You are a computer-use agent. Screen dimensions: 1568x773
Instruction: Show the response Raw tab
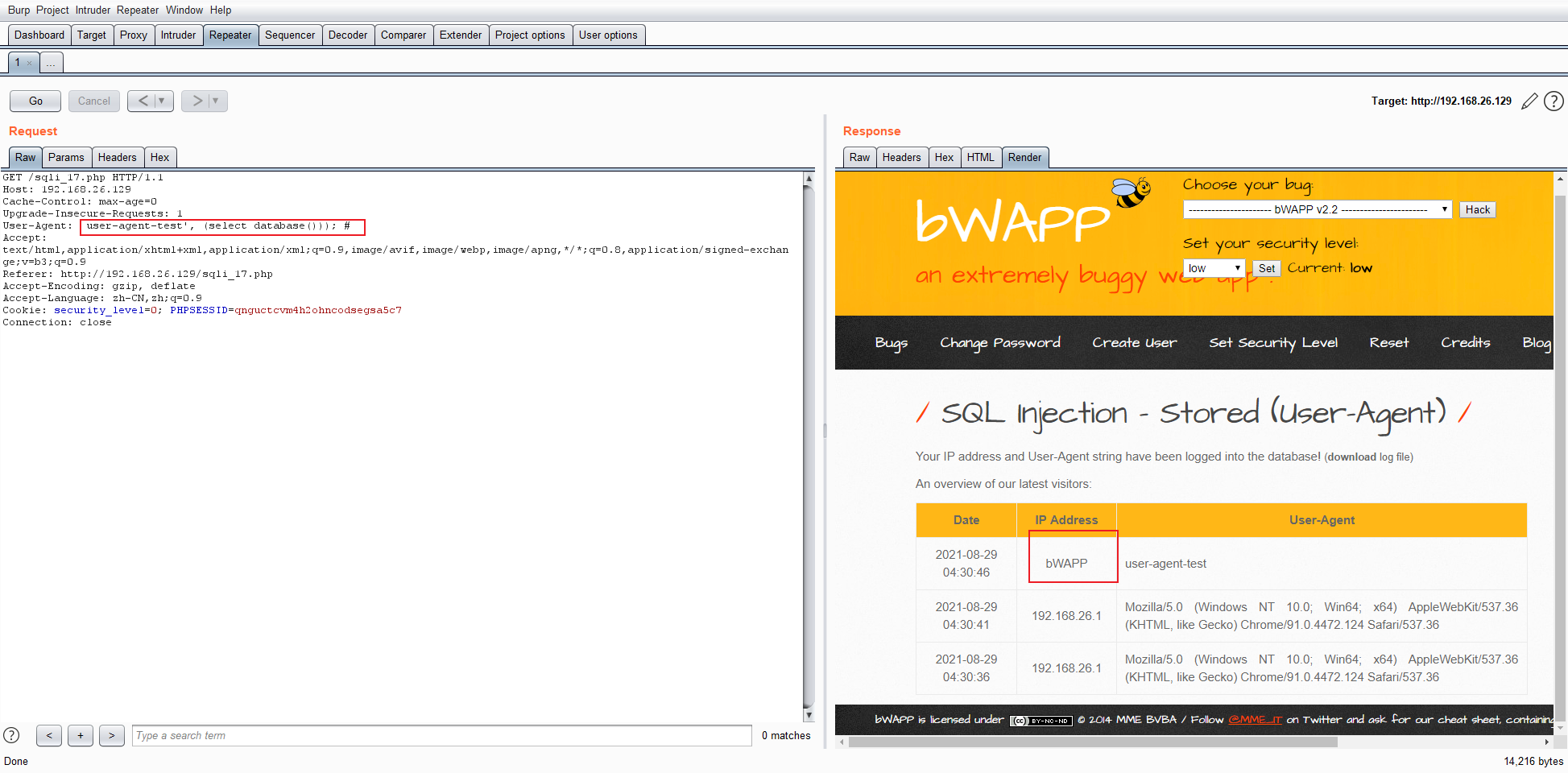859,157
